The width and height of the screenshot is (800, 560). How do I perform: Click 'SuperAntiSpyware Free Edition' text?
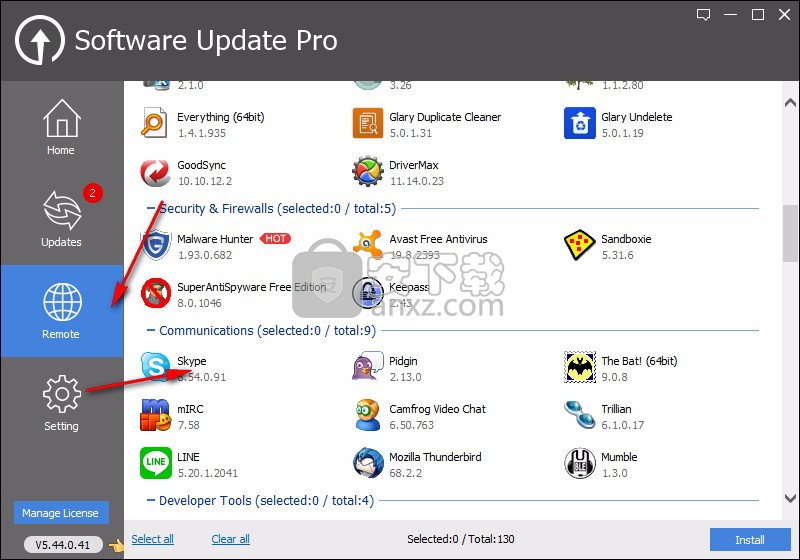[x=251, y=287]
